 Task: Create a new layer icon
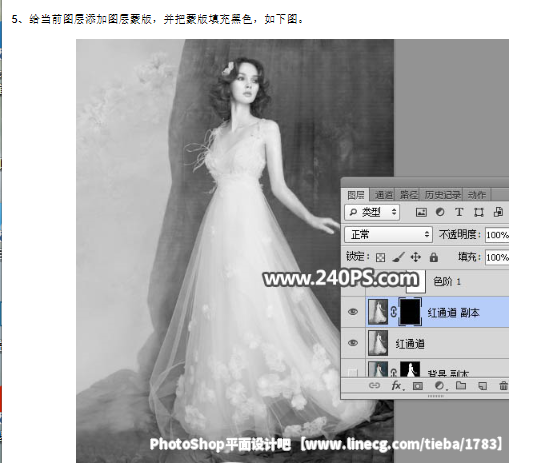(482, 386)
